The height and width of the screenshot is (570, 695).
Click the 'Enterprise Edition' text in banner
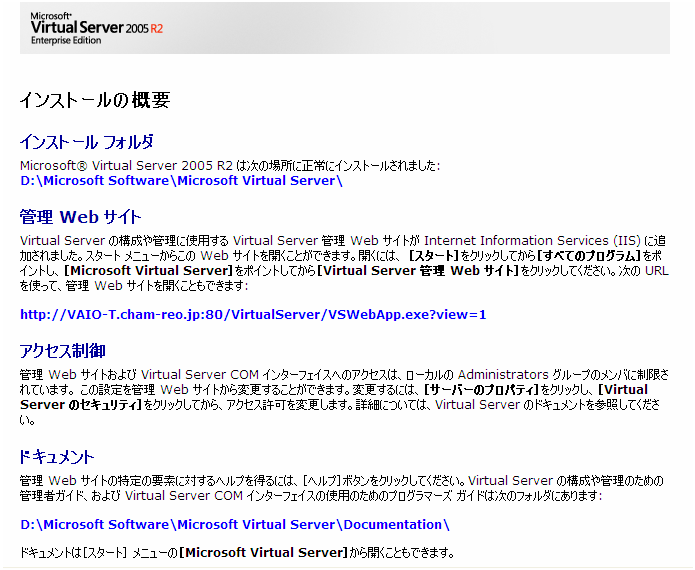pyautogui.click(x=66, y=40)
